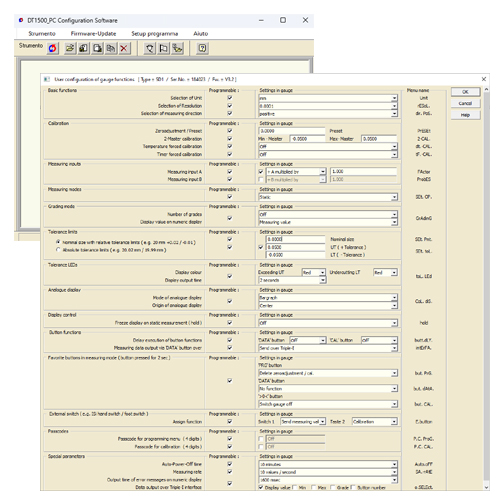Click the dialog scrollbar up arrow

[x=486, y=90]
